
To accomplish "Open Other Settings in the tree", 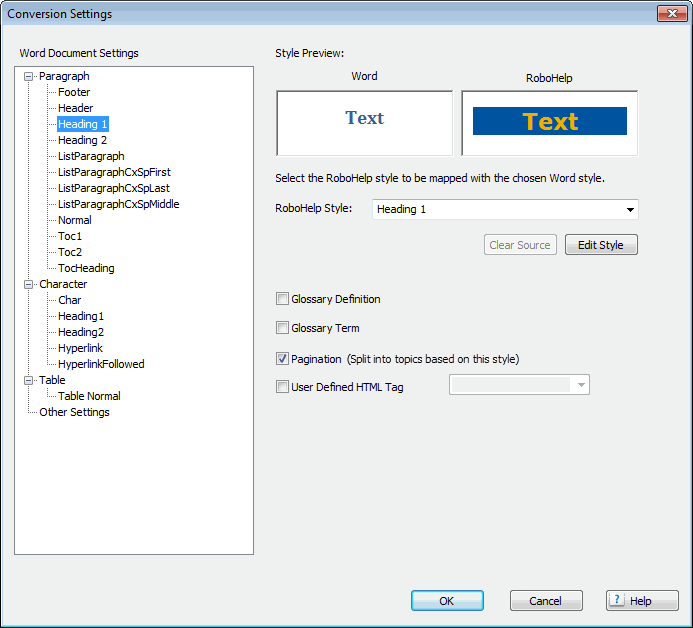I will (74, 412).
